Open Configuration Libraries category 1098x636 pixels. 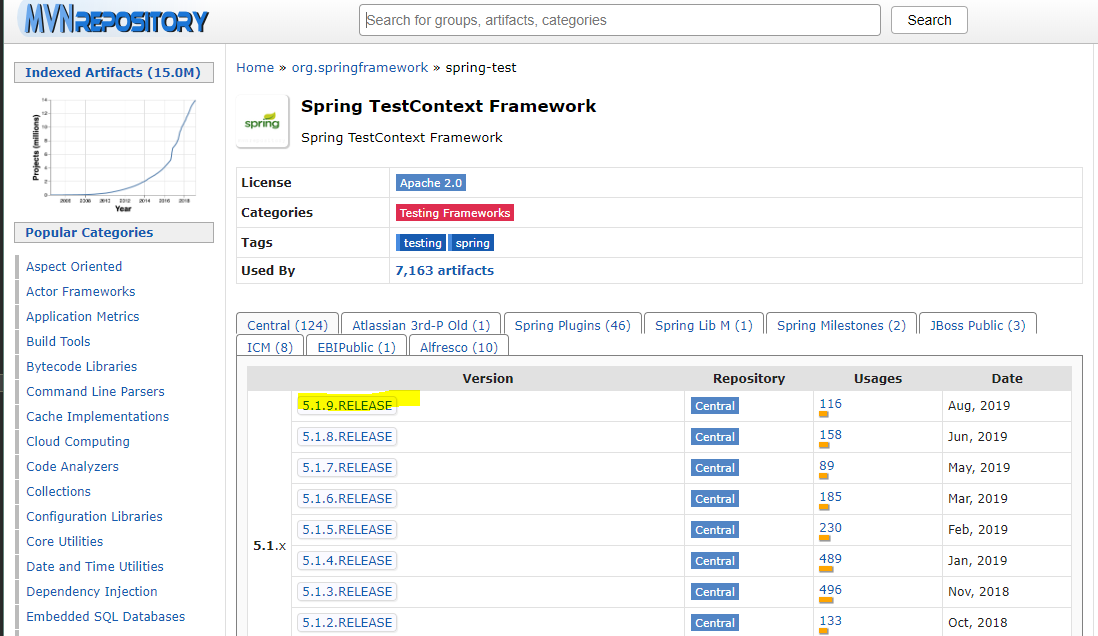pos(94,516)
